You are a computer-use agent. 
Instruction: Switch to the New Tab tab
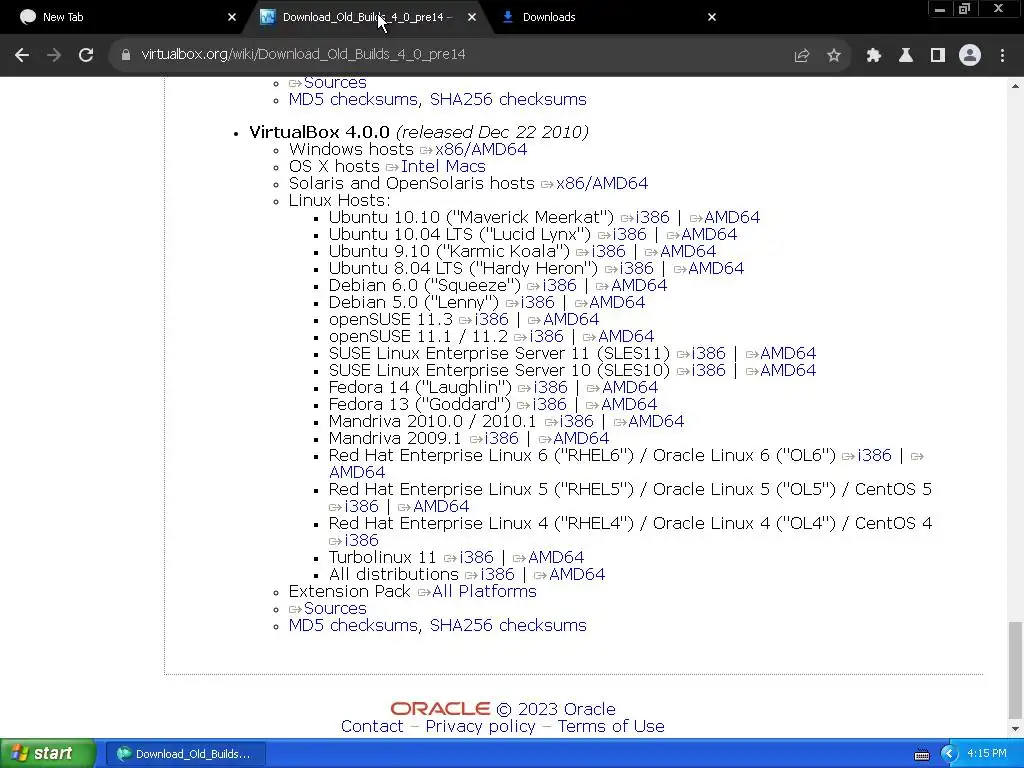coord(124,17)
